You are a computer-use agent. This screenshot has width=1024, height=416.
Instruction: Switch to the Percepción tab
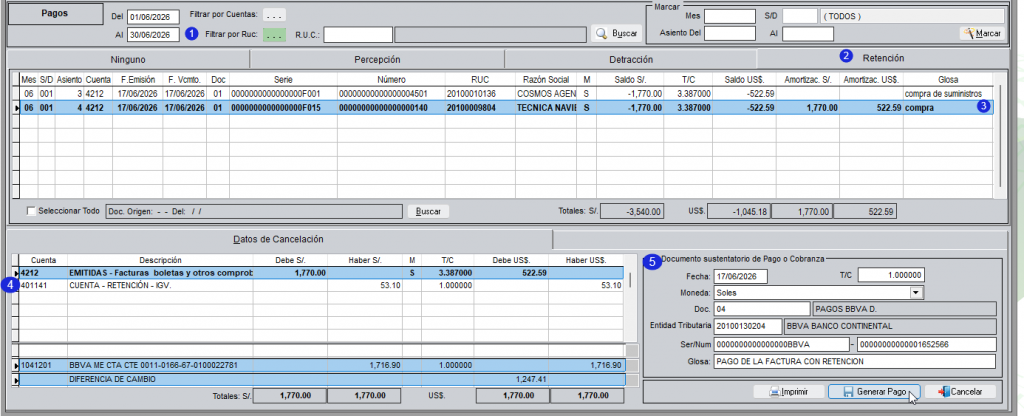pyautogui.click(x=377, y=59)
